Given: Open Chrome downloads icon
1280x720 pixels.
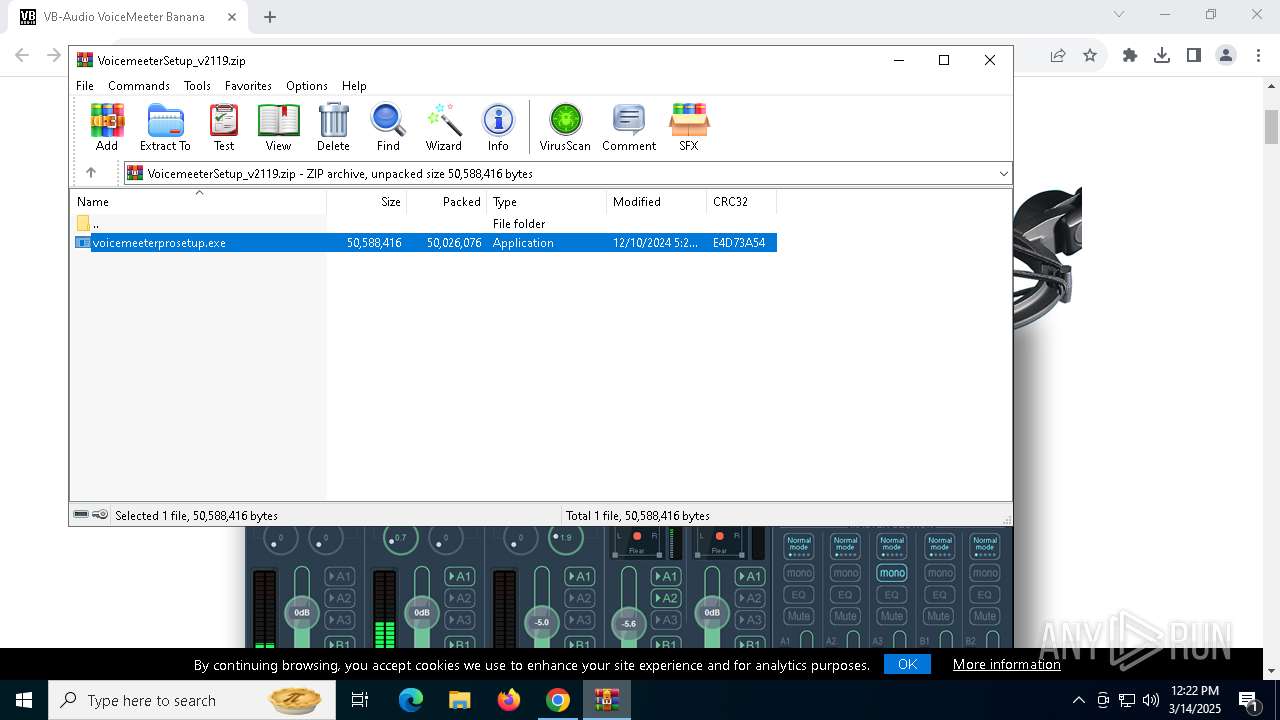Looking at the screenshot, I should 1162,56.
